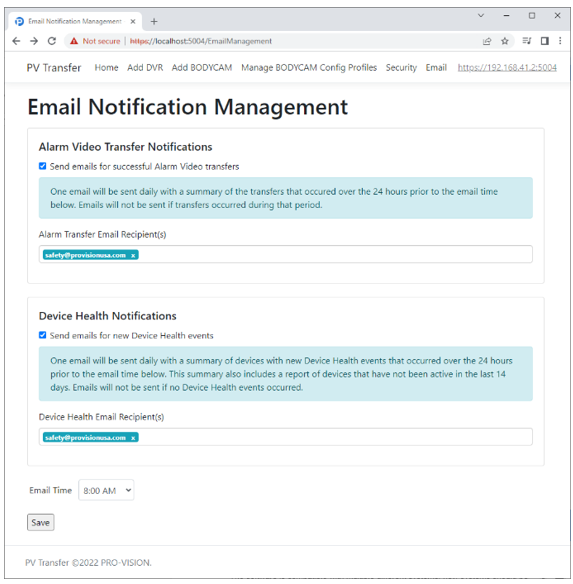Uncheck Send emails for successful Alarm Video transfers
573x584 pixels.
(42, 166)
